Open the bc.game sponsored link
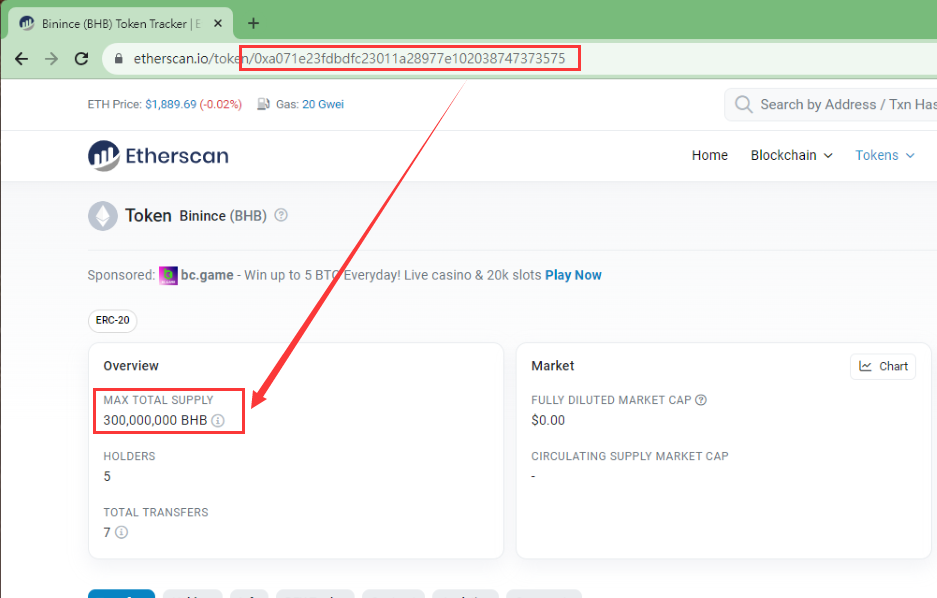This screenshot has height=598, width=937. 207,275
